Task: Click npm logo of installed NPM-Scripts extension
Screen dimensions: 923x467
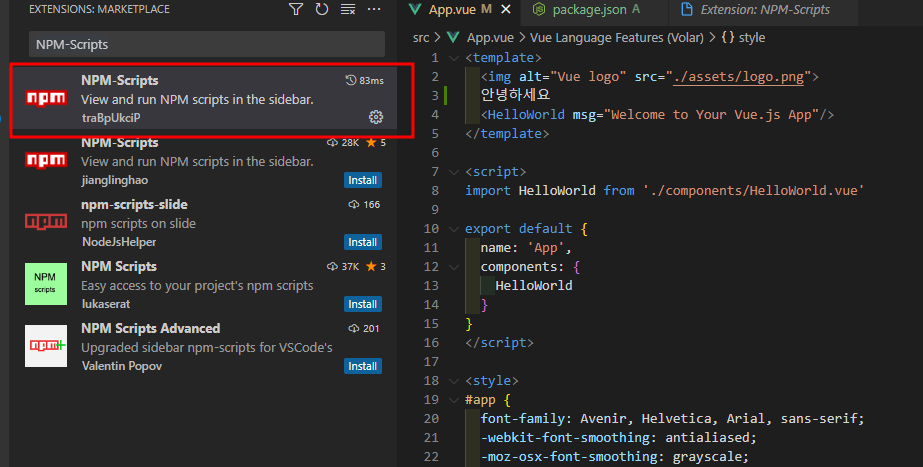Action: point(46,98)
